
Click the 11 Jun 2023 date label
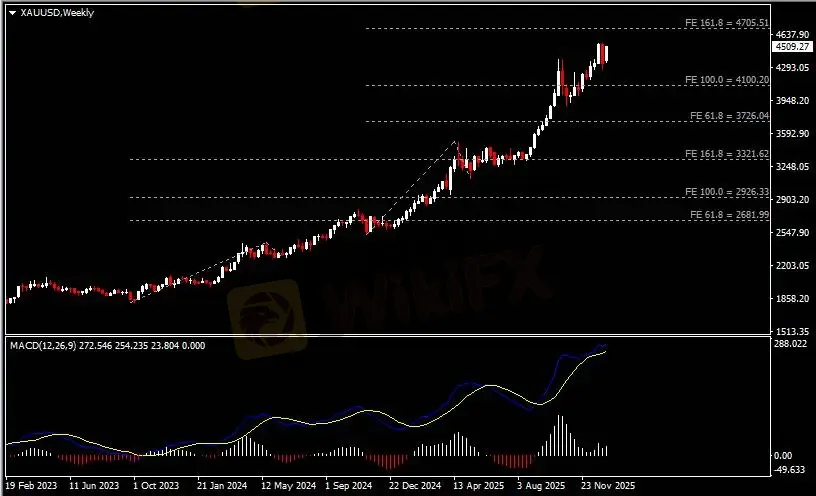tap(94, 486)
